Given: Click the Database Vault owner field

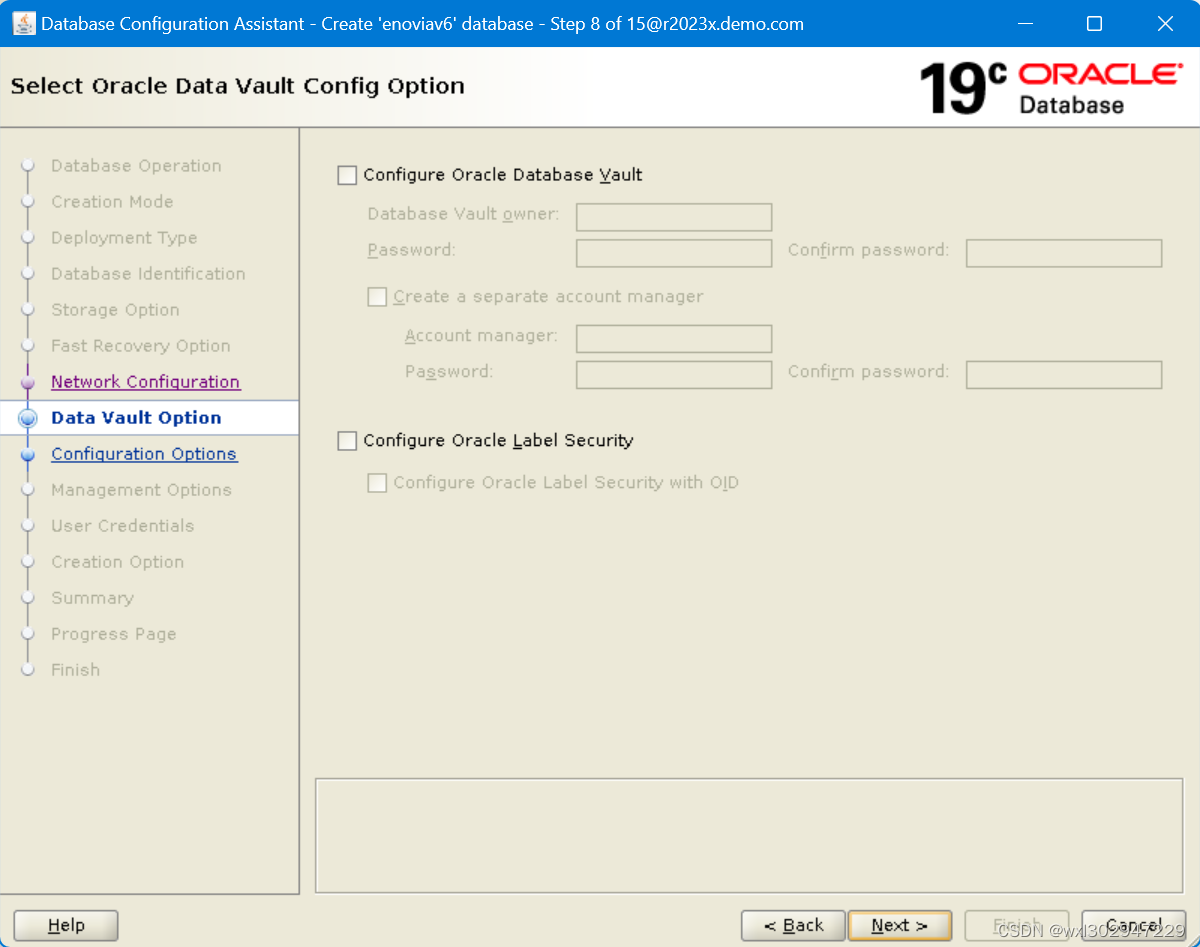Looking at the screenshot, I should [674, 217].
